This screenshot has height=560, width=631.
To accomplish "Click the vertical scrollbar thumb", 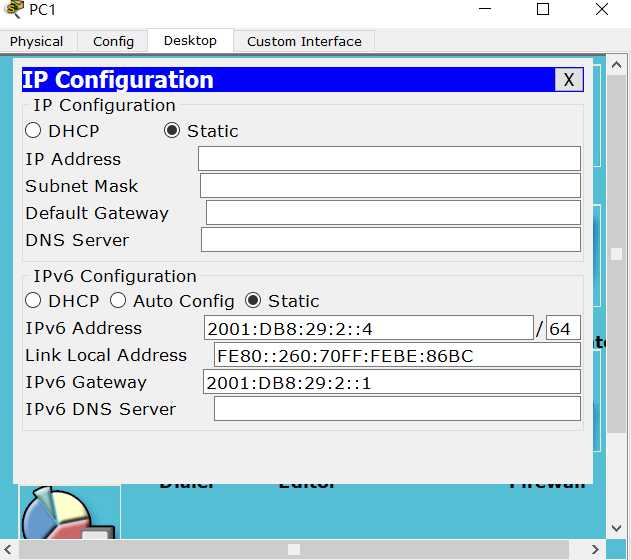I will 616,254.
